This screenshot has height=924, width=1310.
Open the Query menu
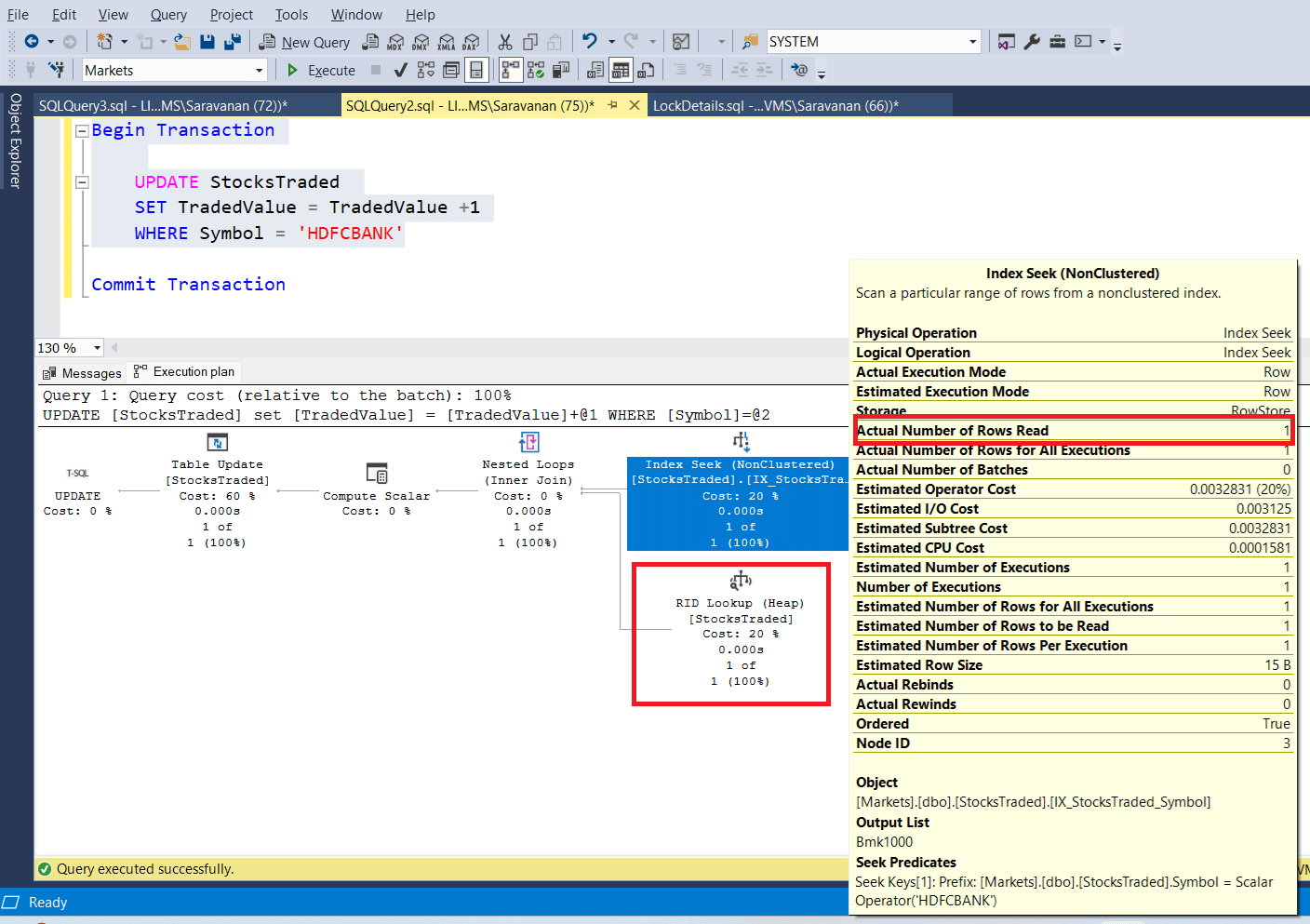(168, 15)
